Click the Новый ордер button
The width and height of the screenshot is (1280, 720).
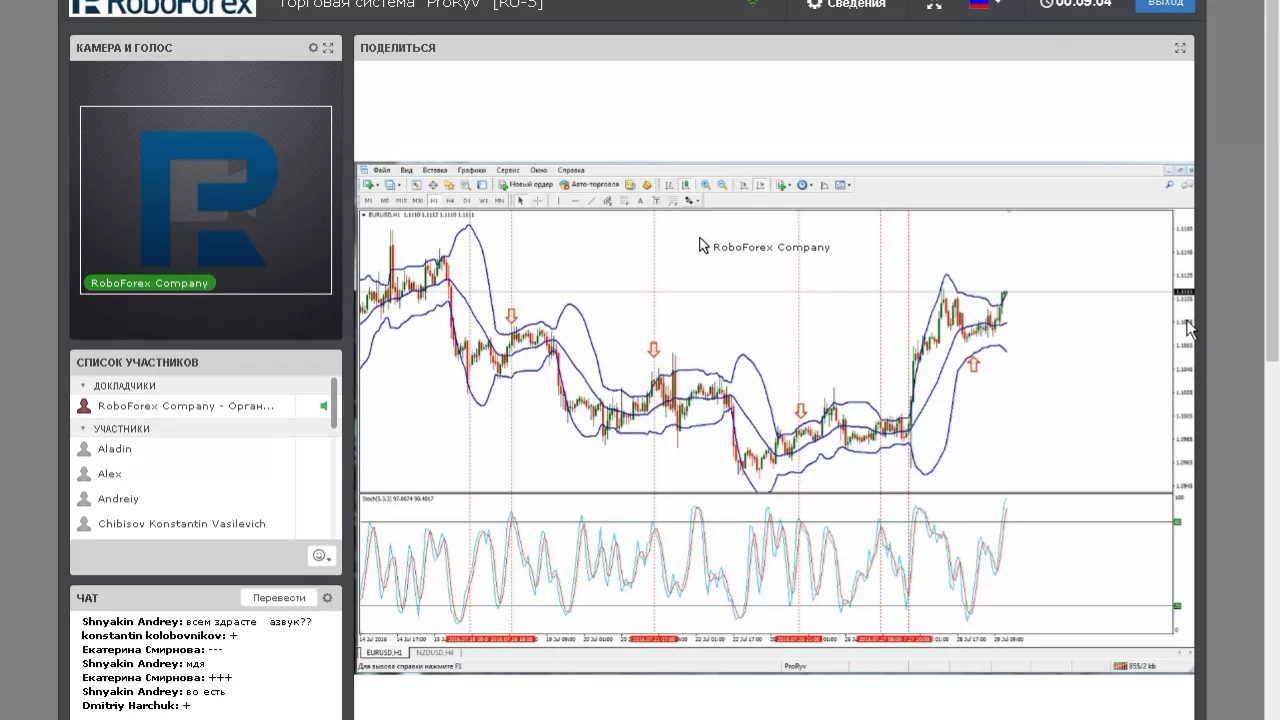coord(526,185)
